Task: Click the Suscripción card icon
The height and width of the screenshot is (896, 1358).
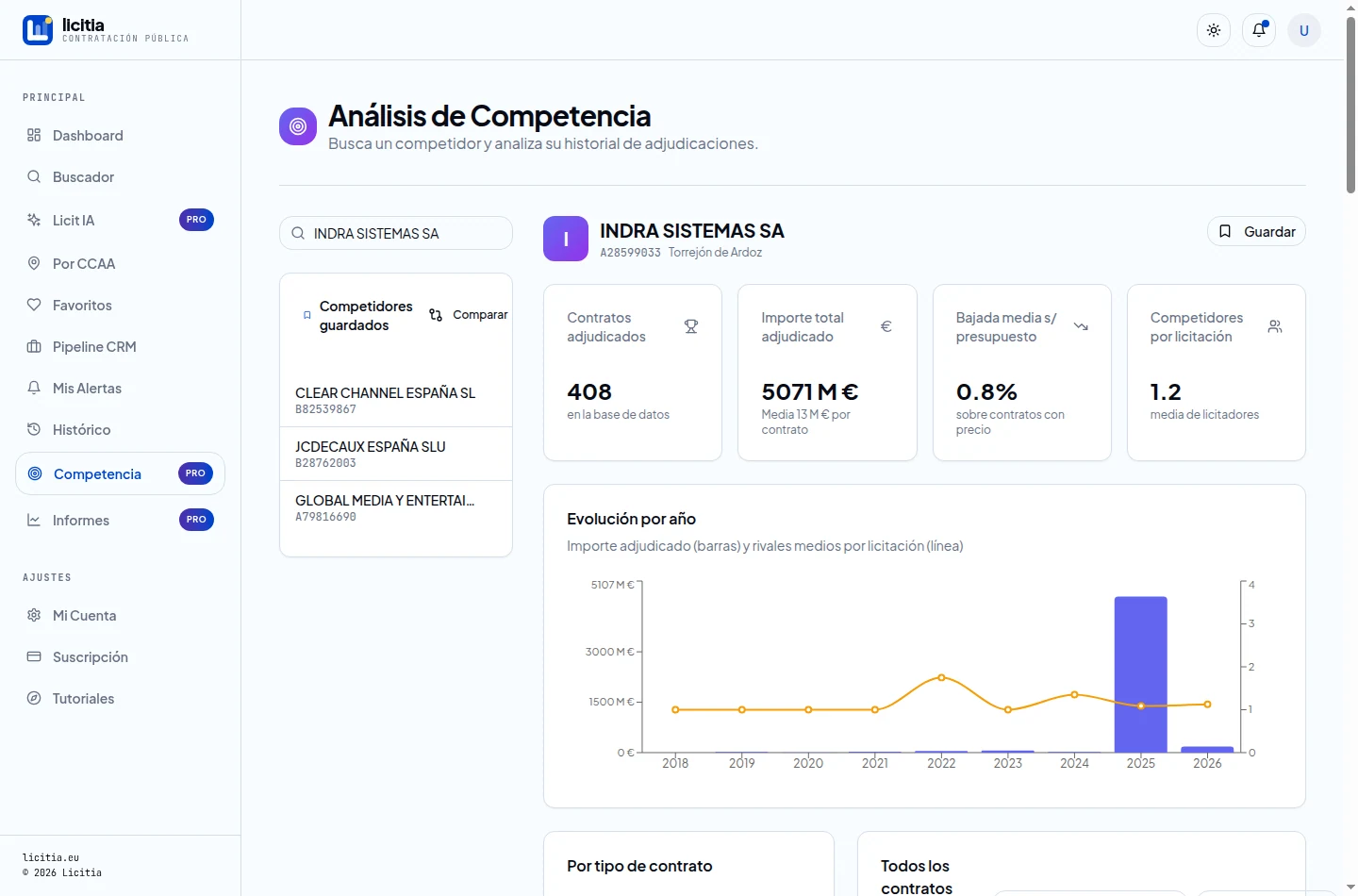Action: coord(34,656)
